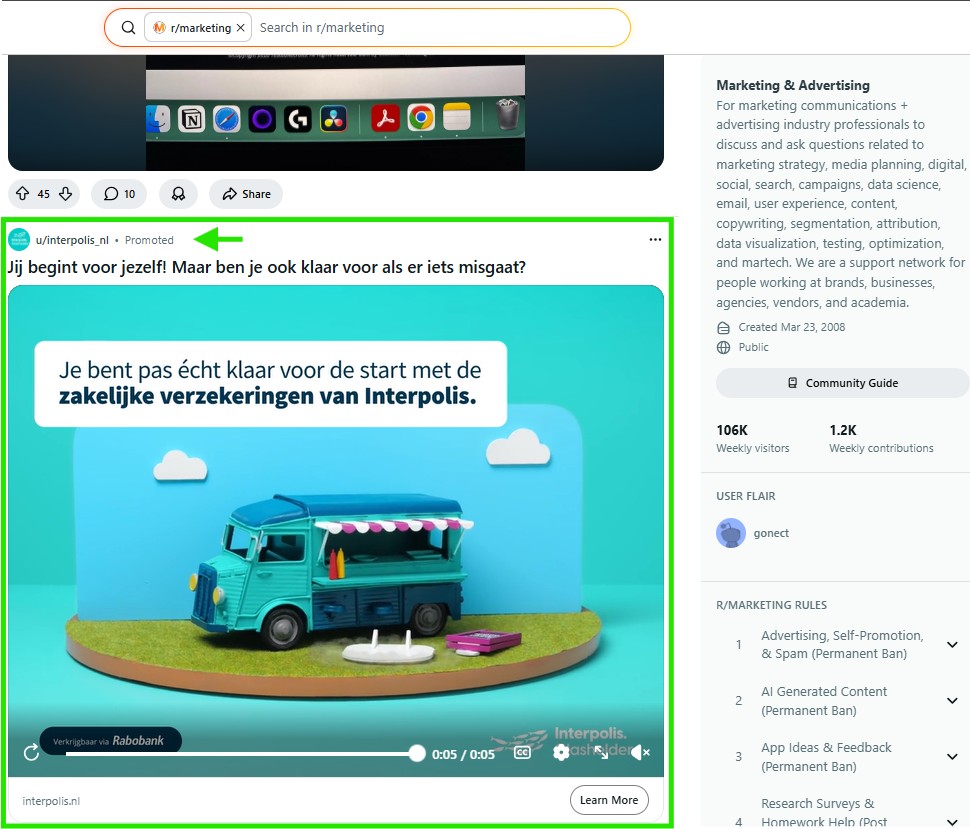This screenshot has height=829, width=970.
Task: Open the promoted post overflow menu
Action: pos(655,239)
